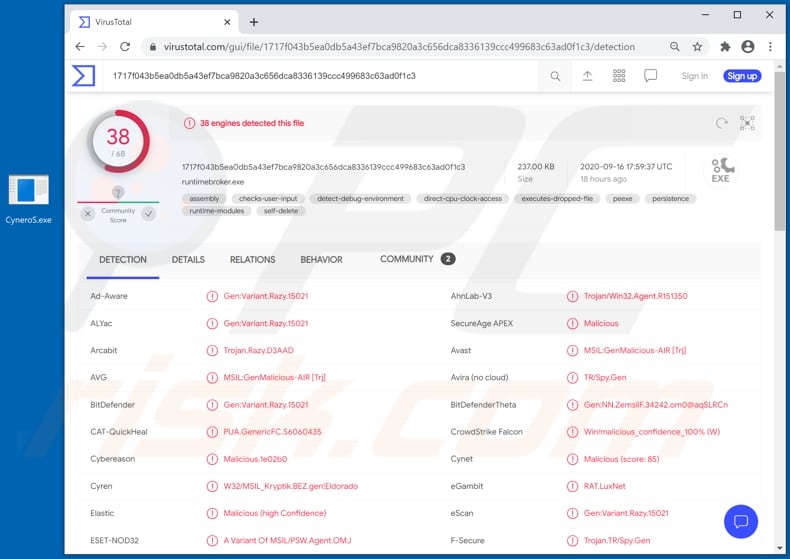
Task: Click the hash search input field
Action: tap(320, 76)
